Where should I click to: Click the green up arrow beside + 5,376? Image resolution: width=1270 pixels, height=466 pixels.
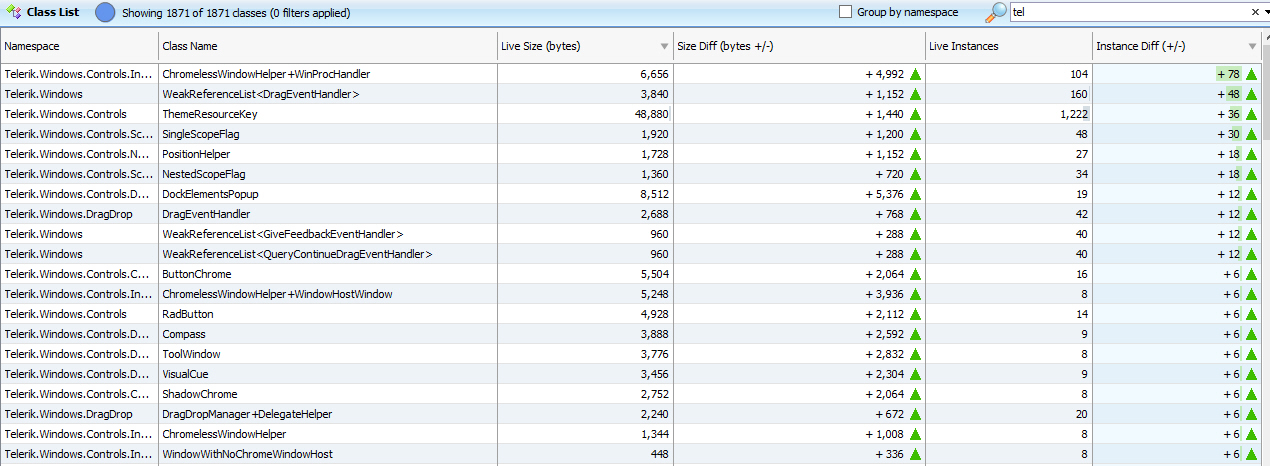tap(915, 194)
